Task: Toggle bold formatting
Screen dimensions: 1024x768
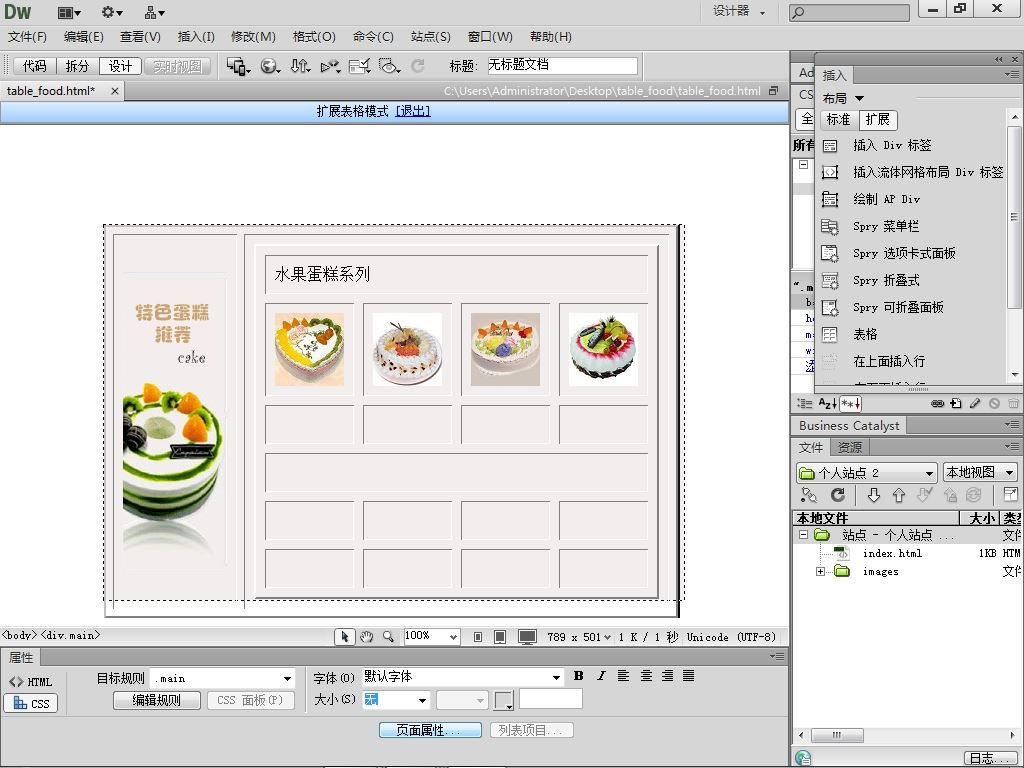Action: tap(579, 676)
